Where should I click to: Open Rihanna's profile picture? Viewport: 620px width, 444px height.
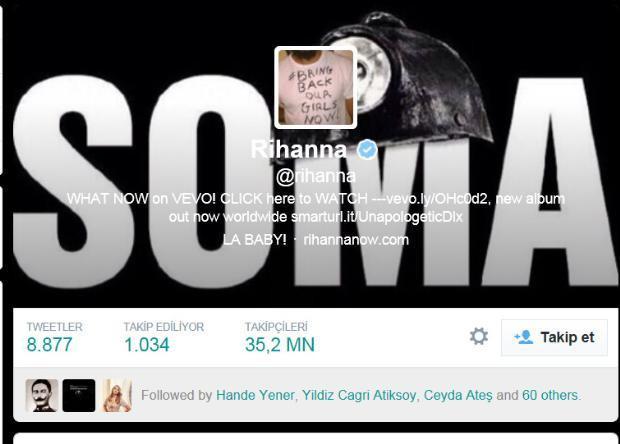(x=316, y=87)
